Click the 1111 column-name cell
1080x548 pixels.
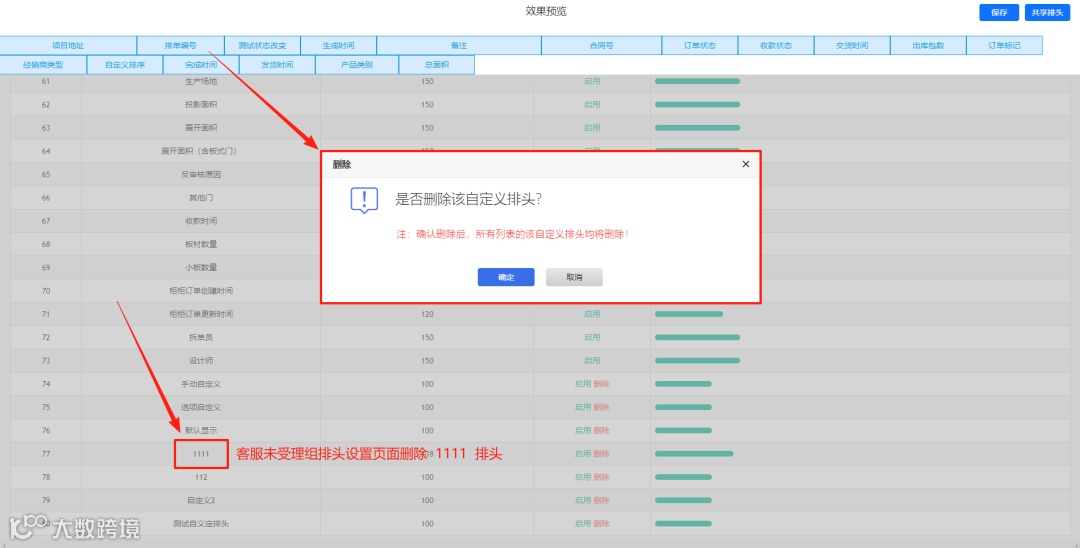click(201, 454)
